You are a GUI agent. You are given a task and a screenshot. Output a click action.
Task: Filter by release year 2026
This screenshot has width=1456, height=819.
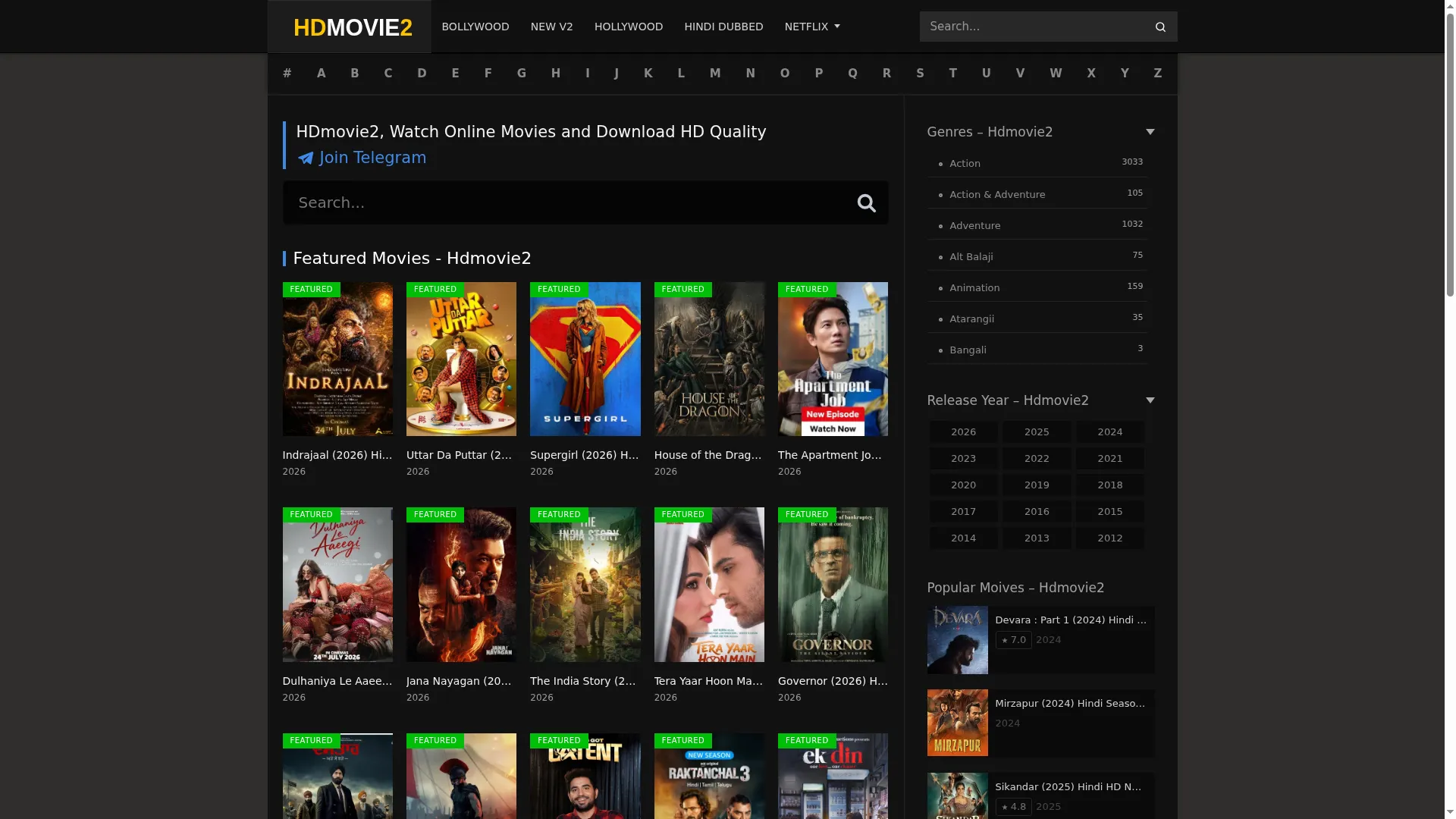(x=963, y=432)
